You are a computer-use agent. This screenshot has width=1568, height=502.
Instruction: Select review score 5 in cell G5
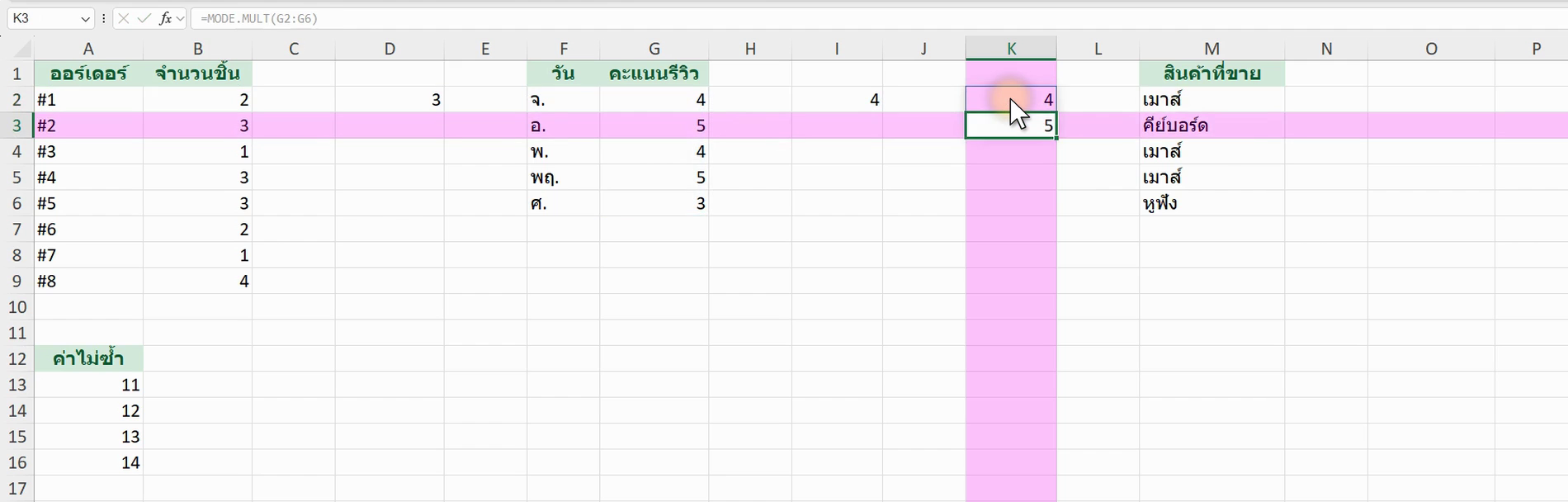[654, 178]
